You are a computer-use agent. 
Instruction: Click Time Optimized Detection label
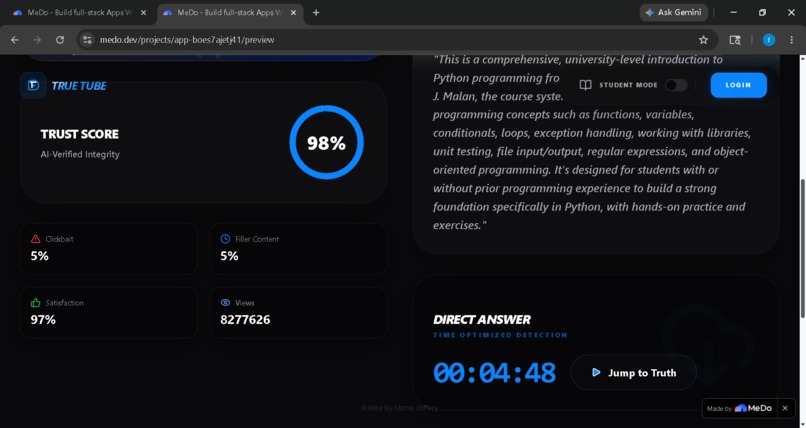(x=500, y=335)
